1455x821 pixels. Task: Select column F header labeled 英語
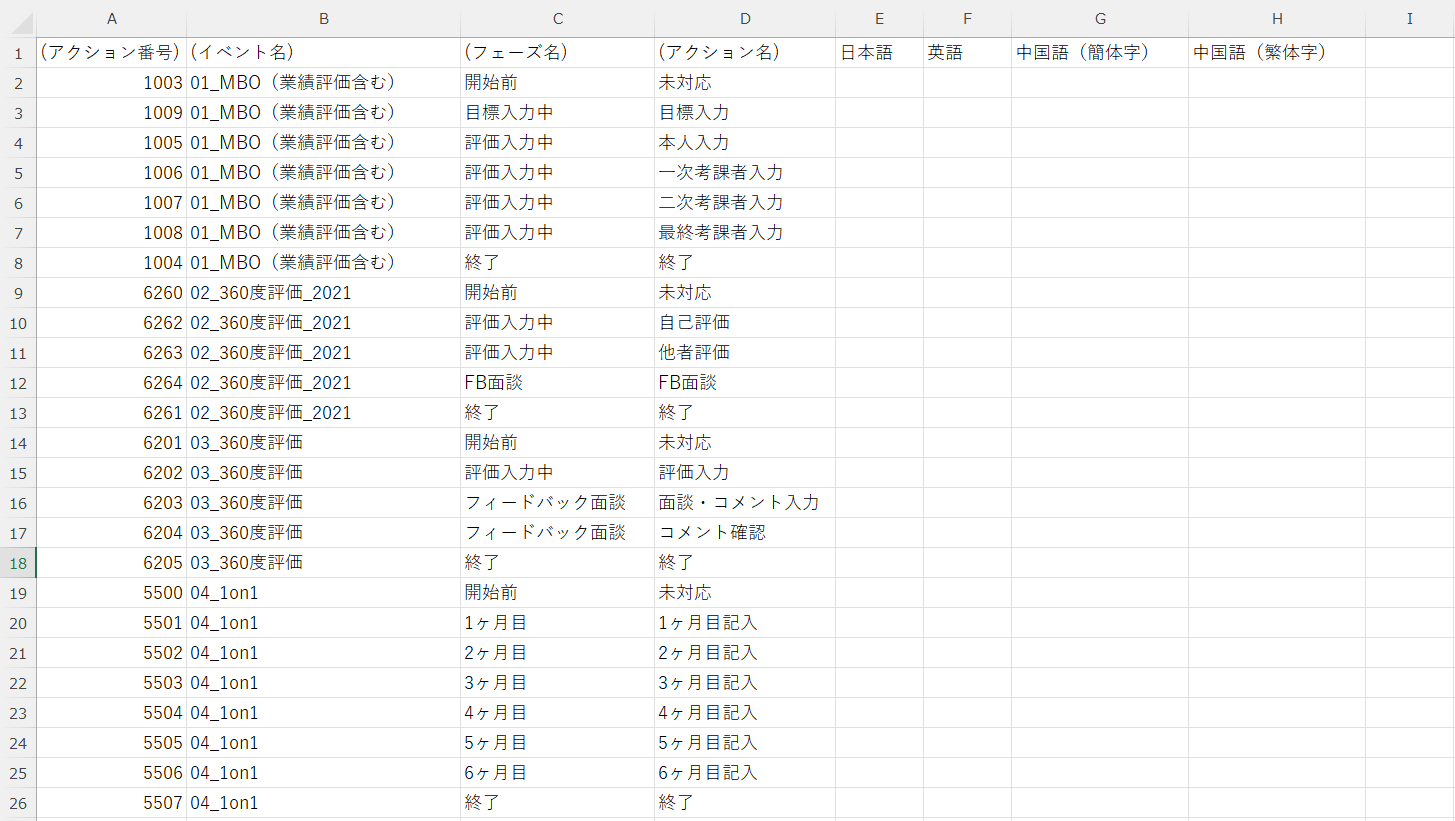[x=967, y=18]
